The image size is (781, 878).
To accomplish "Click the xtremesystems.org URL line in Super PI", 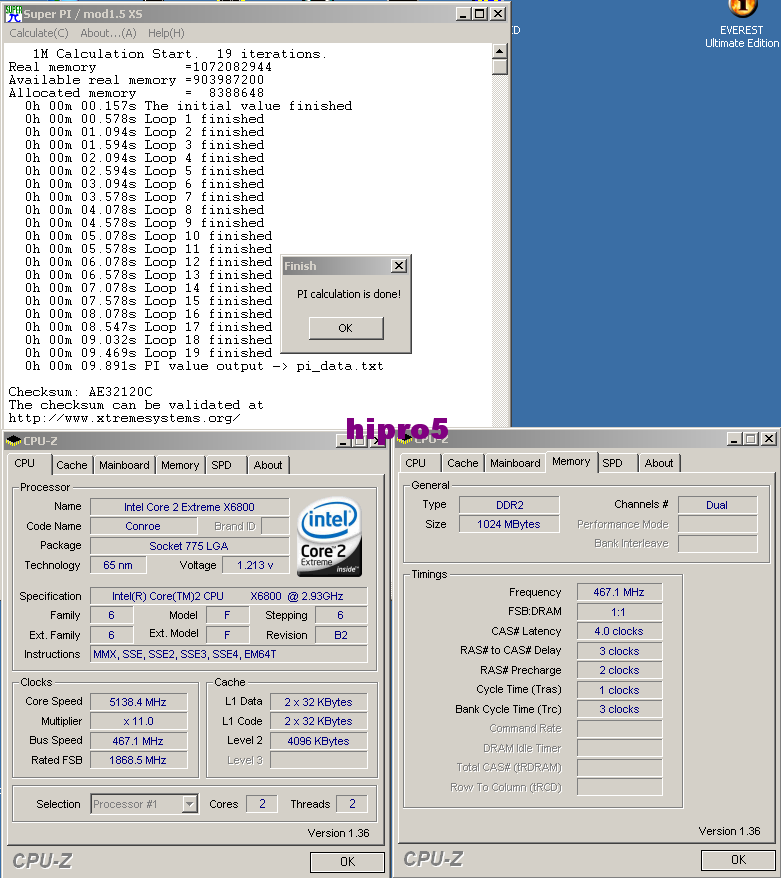I will pyautogui.click(x=124, y=418).
